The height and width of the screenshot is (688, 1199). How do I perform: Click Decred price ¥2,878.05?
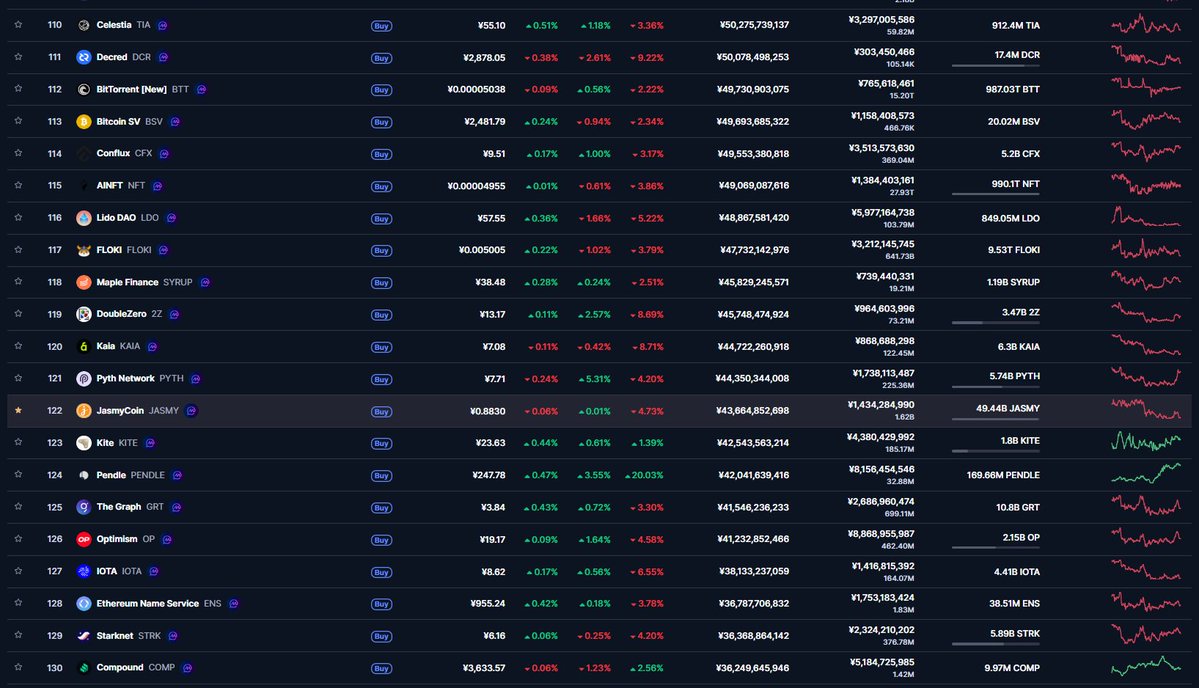(484, 57)
